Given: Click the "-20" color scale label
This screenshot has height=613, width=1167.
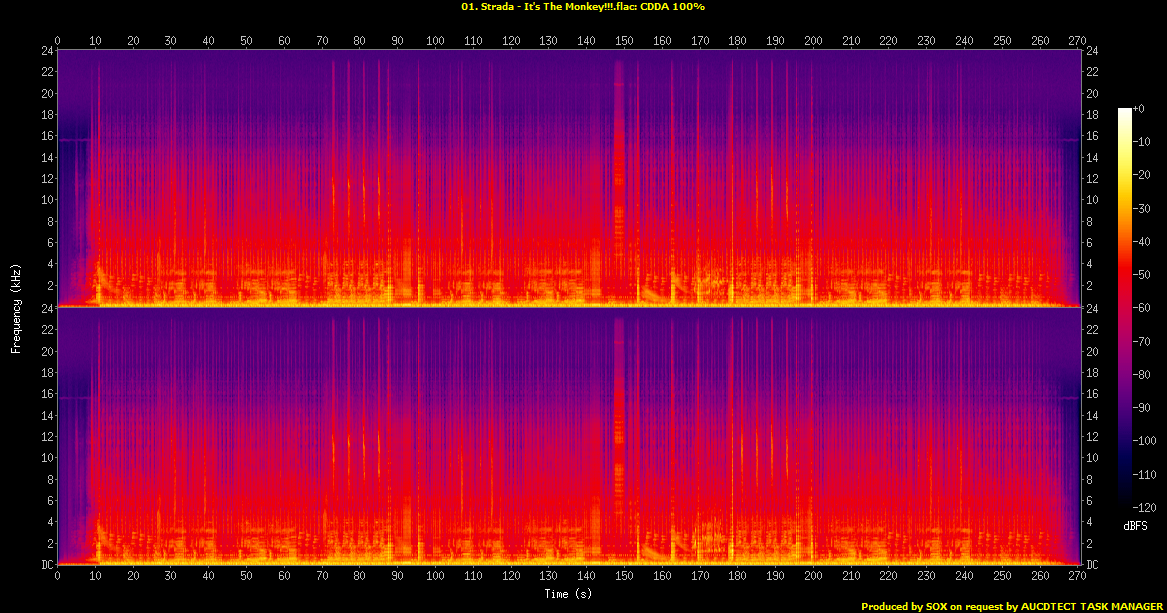Looking at the screenshot, I should point(1142,175).
